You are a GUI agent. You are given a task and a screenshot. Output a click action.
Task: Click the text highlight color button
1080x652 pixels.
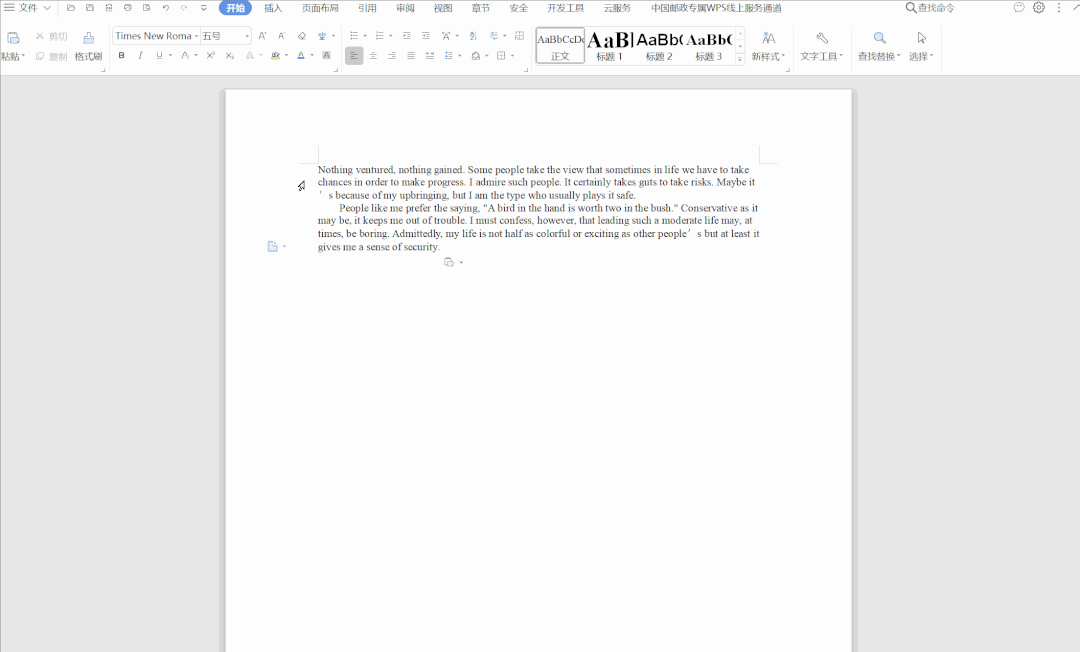point(276,55)
